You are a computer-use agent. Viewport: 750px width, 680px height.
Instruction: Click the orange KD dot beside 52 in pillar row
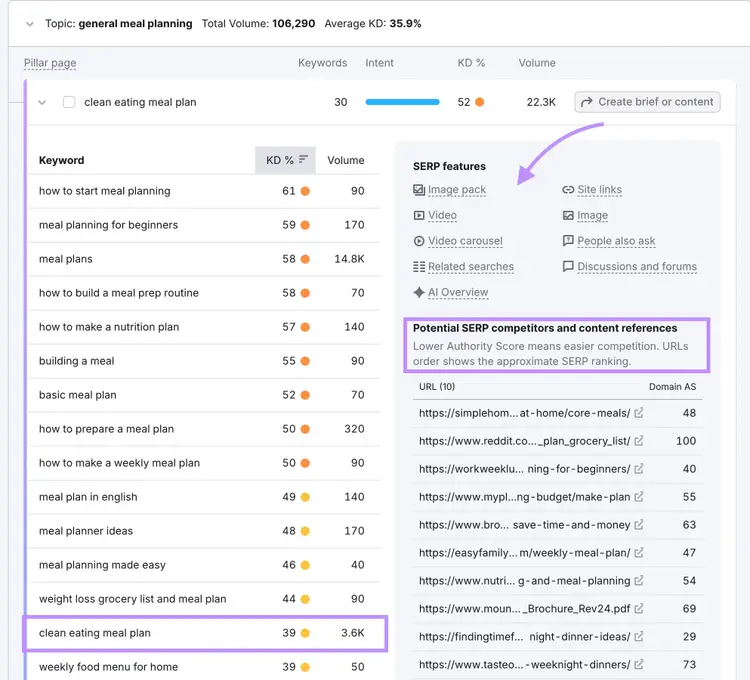[479, 102]
